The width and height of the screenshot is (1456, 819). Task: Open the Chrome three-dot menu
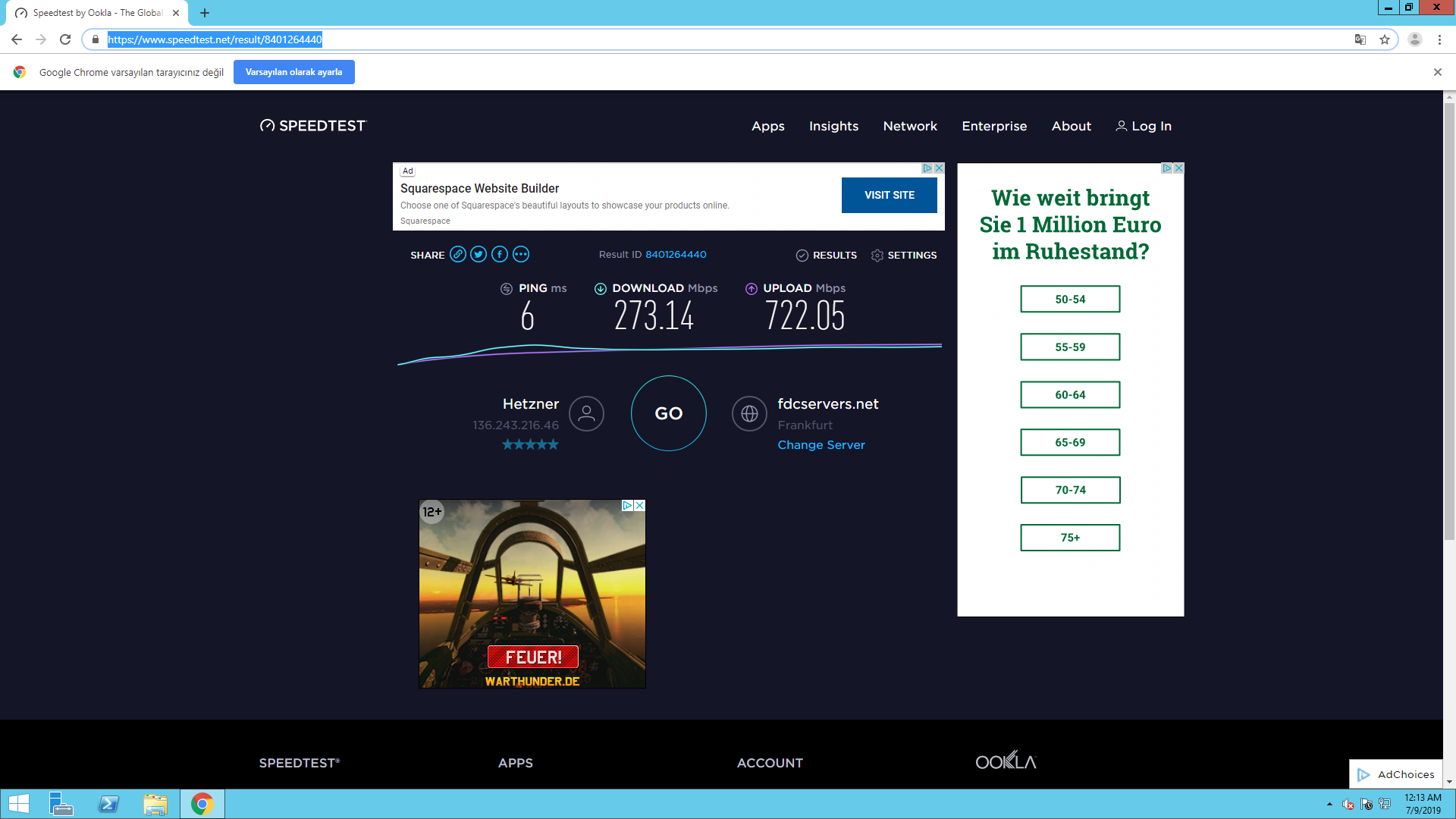[x=1439, y=39]
